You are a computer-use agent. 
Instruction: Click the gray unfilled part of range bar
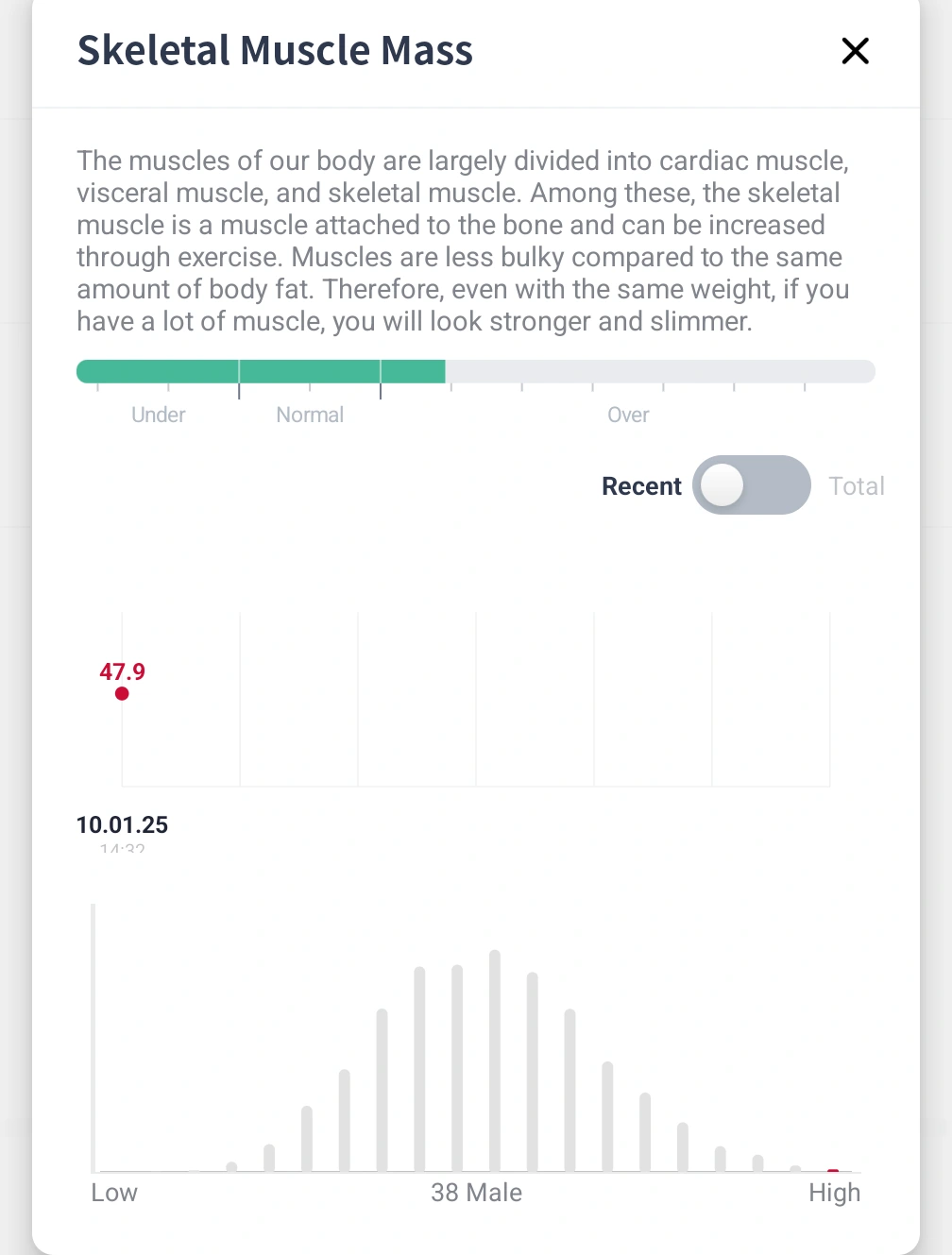pyautogui.click(x=659, y=371)
